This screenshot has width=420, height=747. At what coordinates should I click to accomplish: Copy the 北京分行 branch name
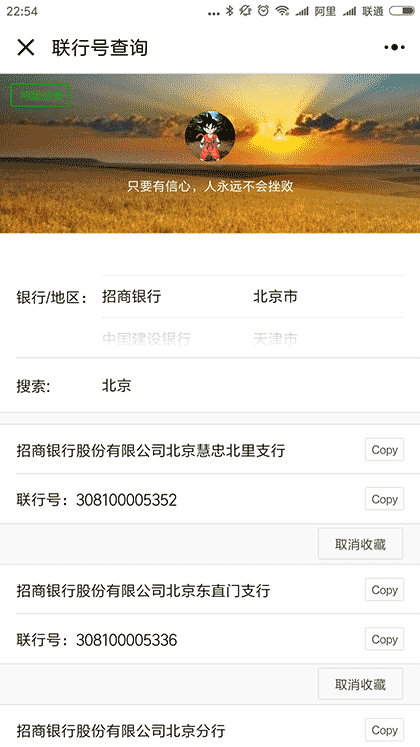coord(384,730)
